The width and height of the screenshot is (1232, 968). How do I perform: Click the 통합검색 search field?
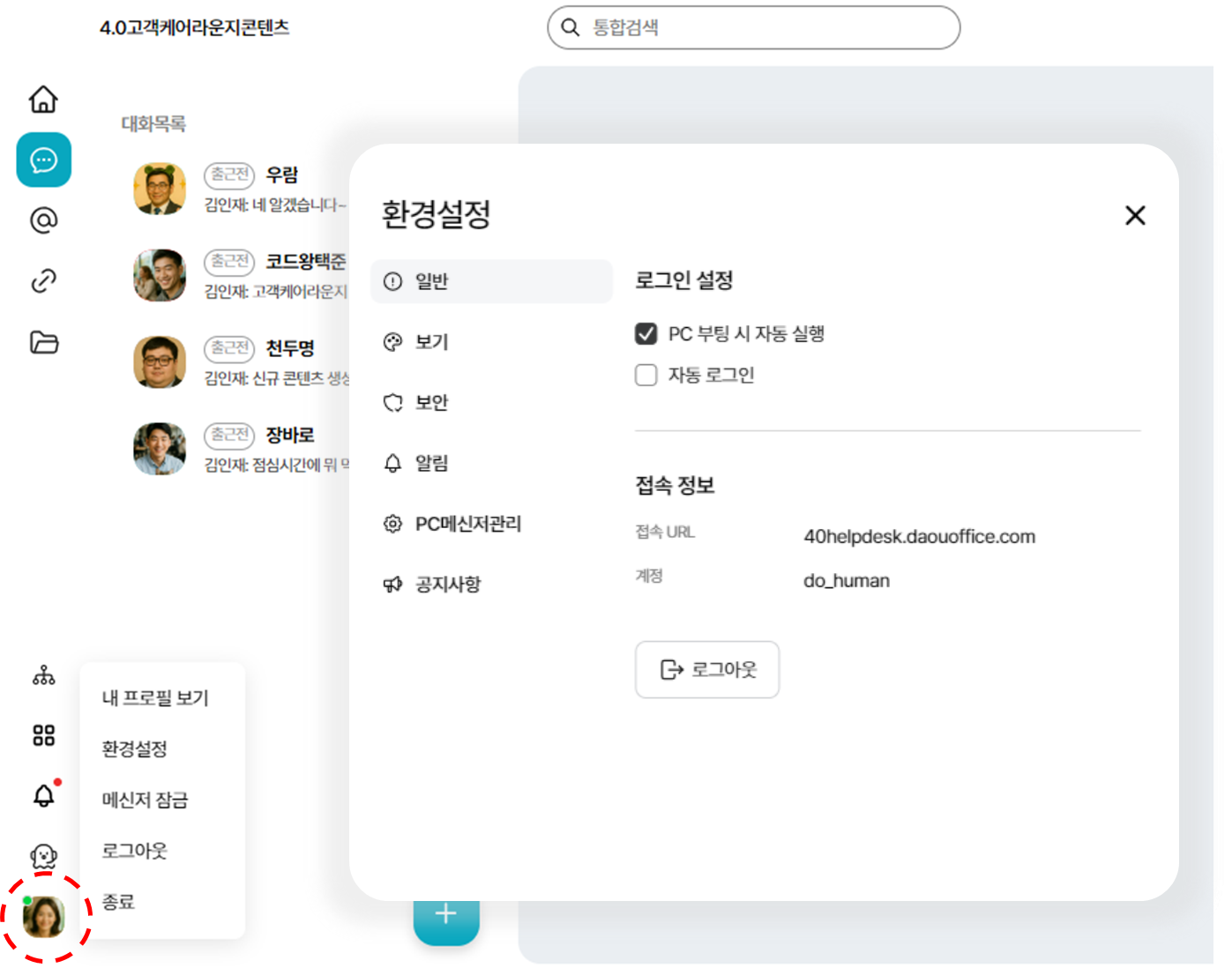pyautogui.click(x=767, y=27)
